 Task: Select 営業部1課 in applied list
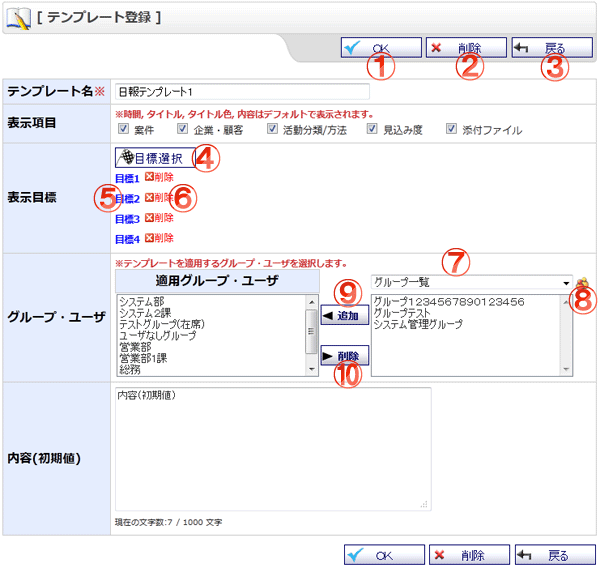[x=143, y=359]
